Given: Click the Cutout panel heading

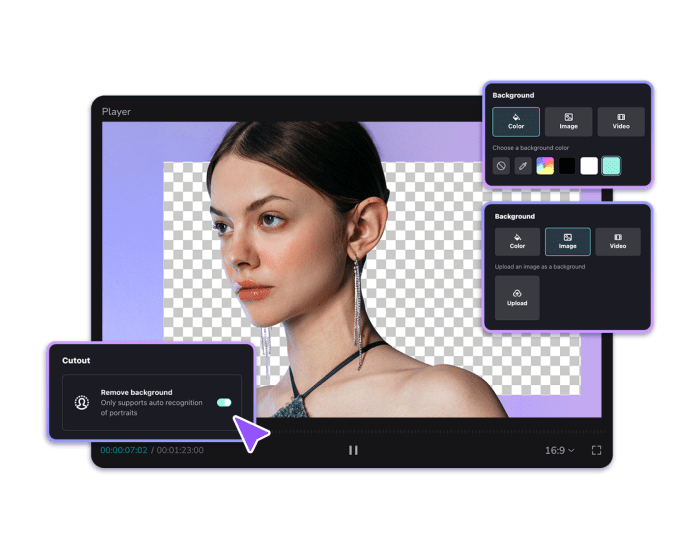Looking at the screenshot, I should [76, 360].
